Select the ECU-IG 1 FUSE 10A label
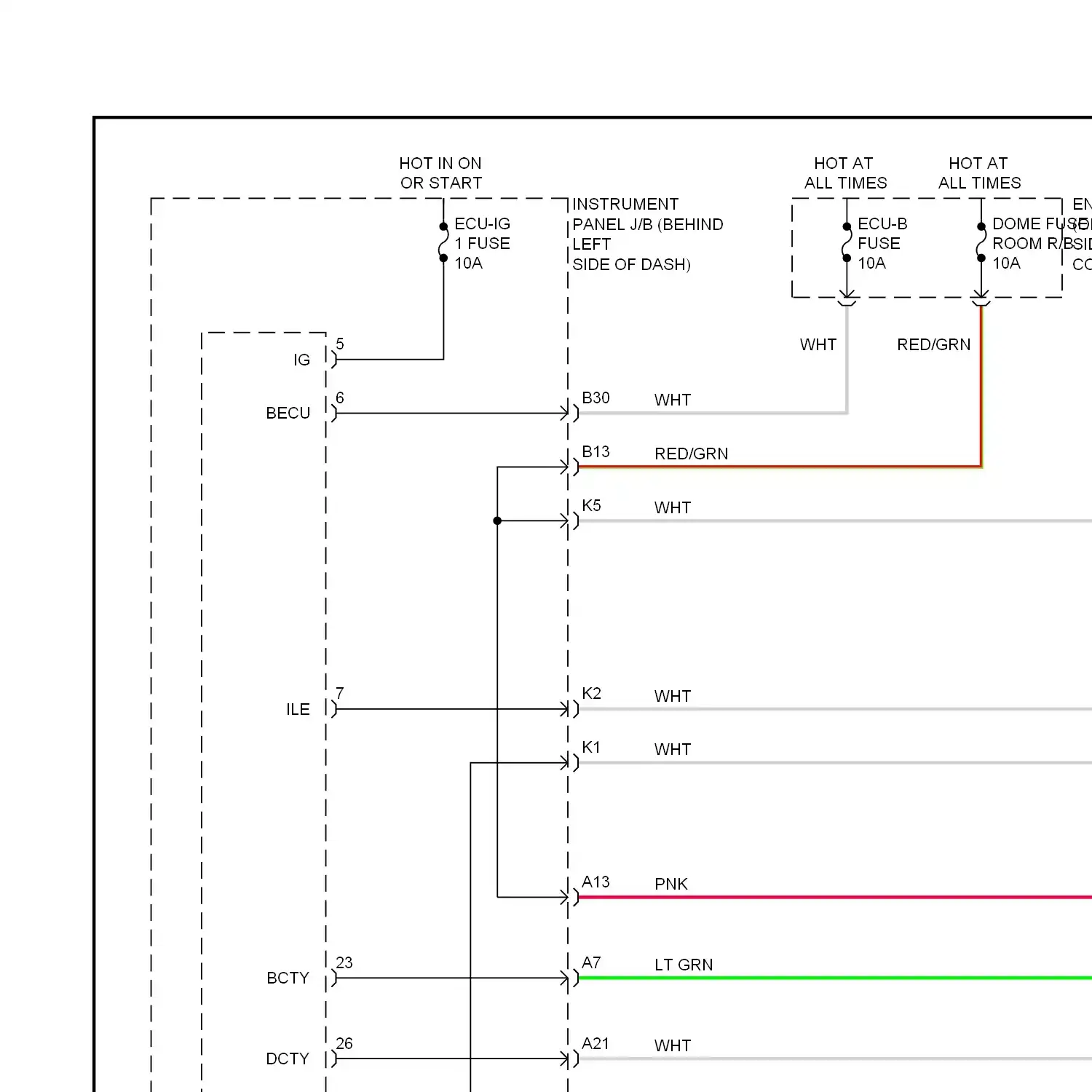 pyautogui.click(x=482, y=243)
